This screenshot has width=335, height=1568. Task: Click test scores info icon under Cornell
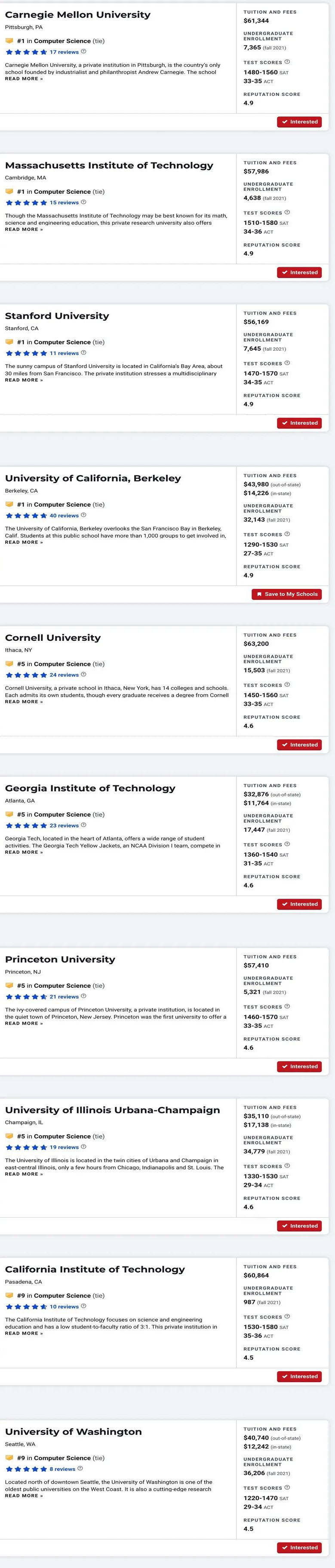(x=287, y=685)
